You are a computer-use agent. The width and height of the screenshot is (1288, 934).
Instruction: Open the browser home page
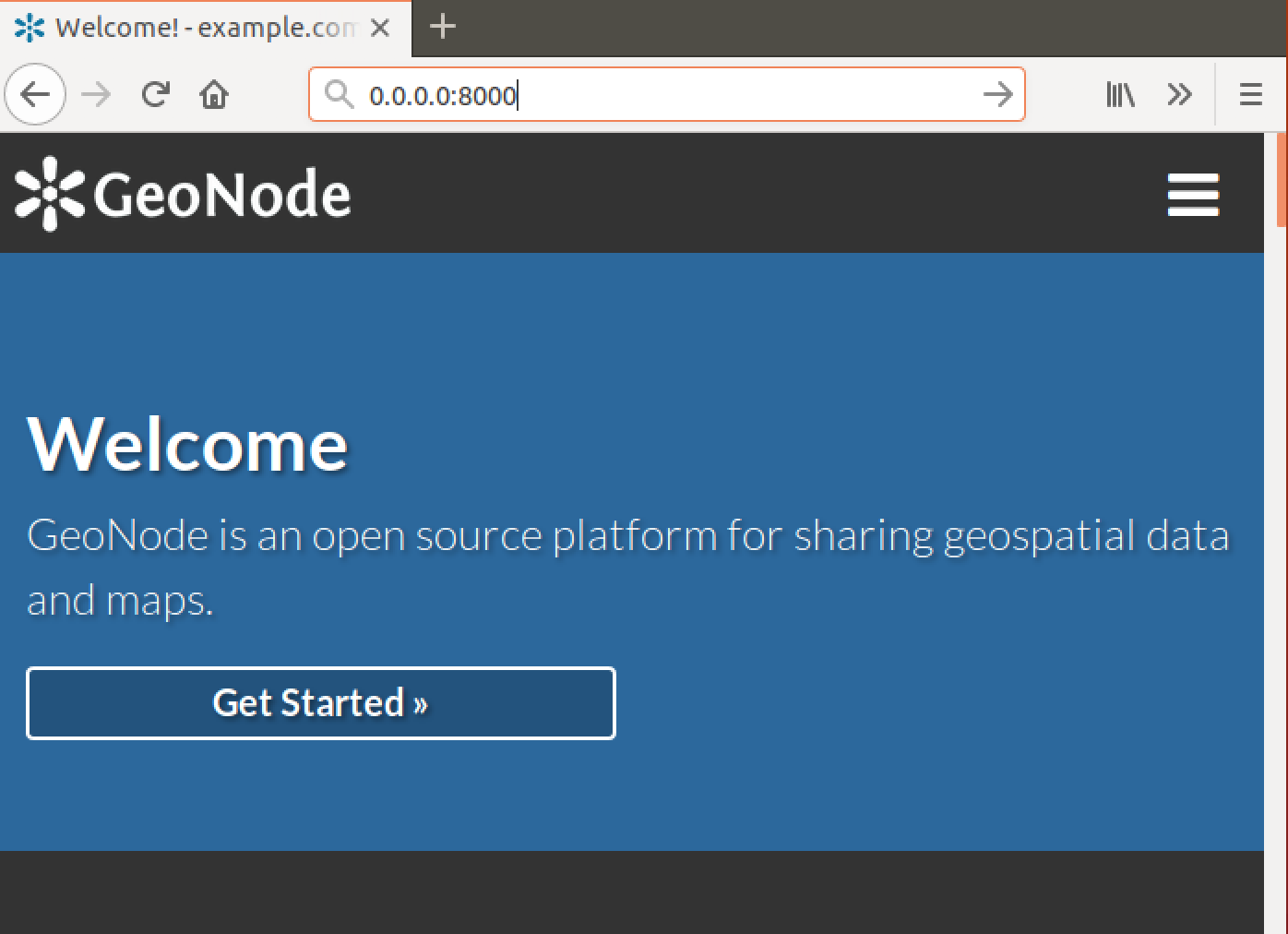coord(214,94)
